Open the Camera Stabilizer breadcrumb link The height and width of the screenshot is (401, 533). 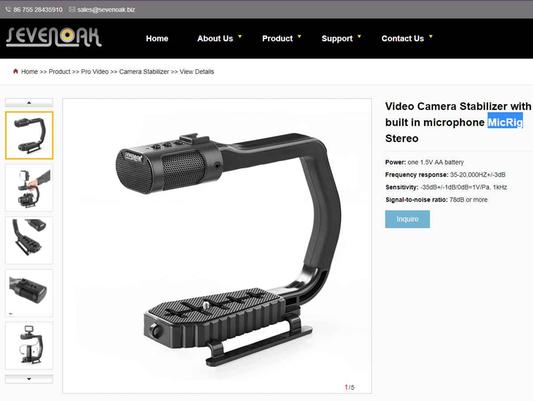(144, 72)
